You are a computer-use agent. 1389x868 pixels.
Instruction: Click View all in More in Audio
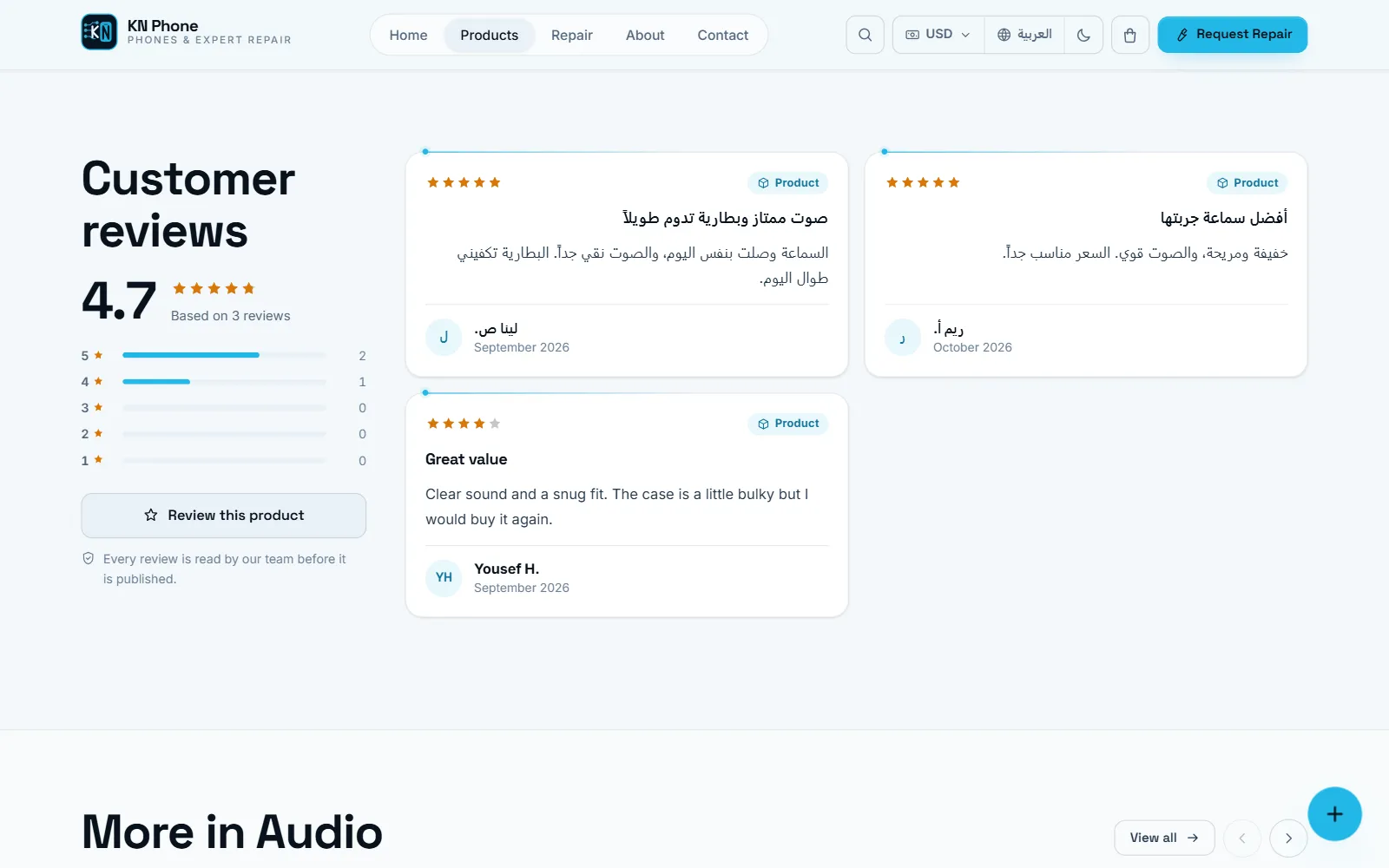pyautogui.click(x=1164, y=838)
